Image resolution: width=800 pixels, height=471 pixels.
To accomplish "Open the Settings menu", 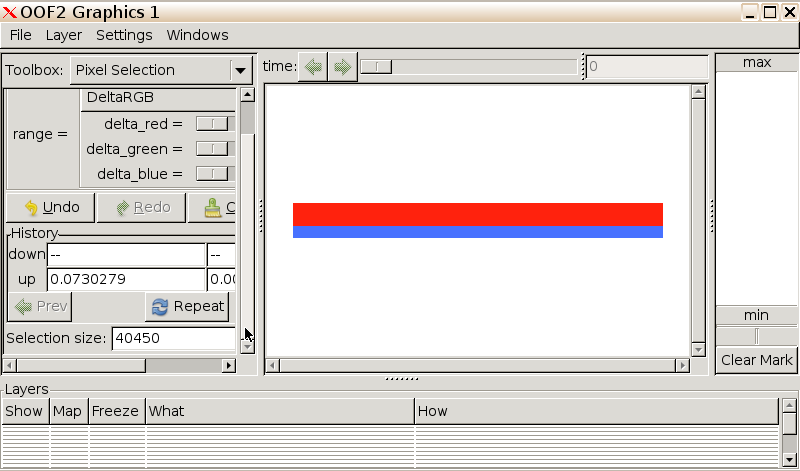I will click(124, 35).
